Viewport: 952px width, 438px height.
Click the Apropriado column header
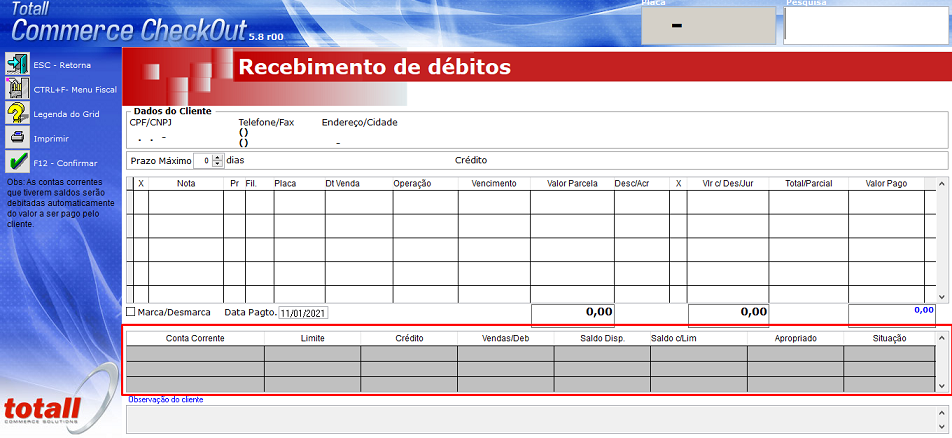[795, 338]
